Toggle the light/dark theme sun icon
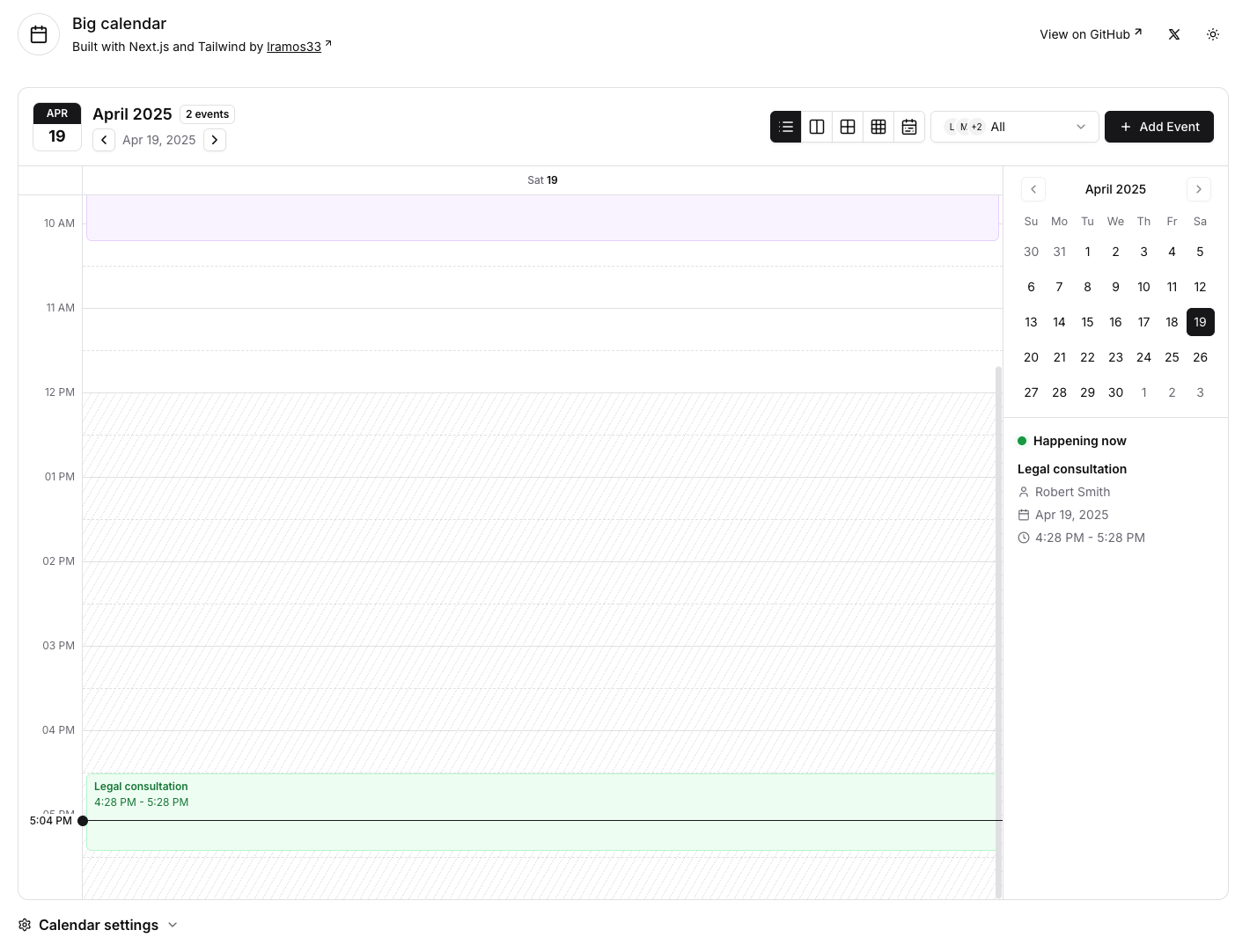The image size is (1257, 952). 1213,34
